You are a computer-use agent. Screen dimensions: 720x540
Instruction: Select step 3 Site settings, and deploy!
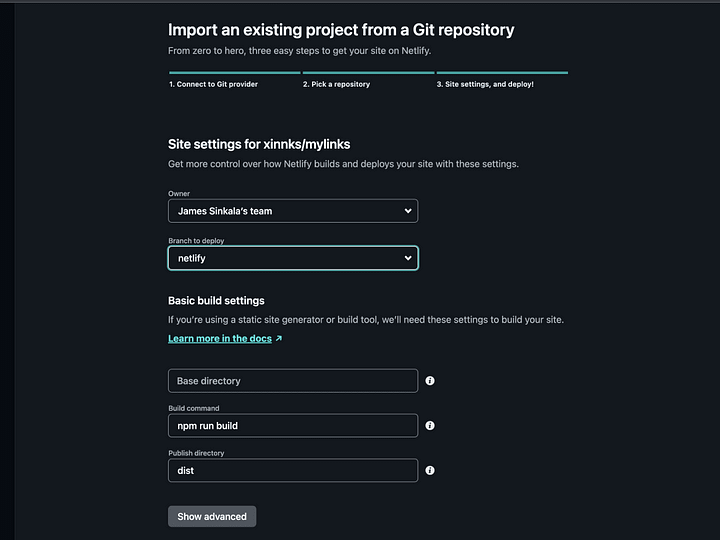point(485,84)
